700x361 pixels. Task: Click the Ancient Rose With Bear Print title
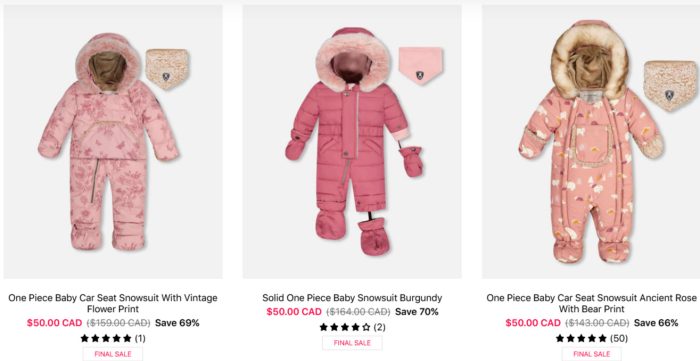pos(592,303)
